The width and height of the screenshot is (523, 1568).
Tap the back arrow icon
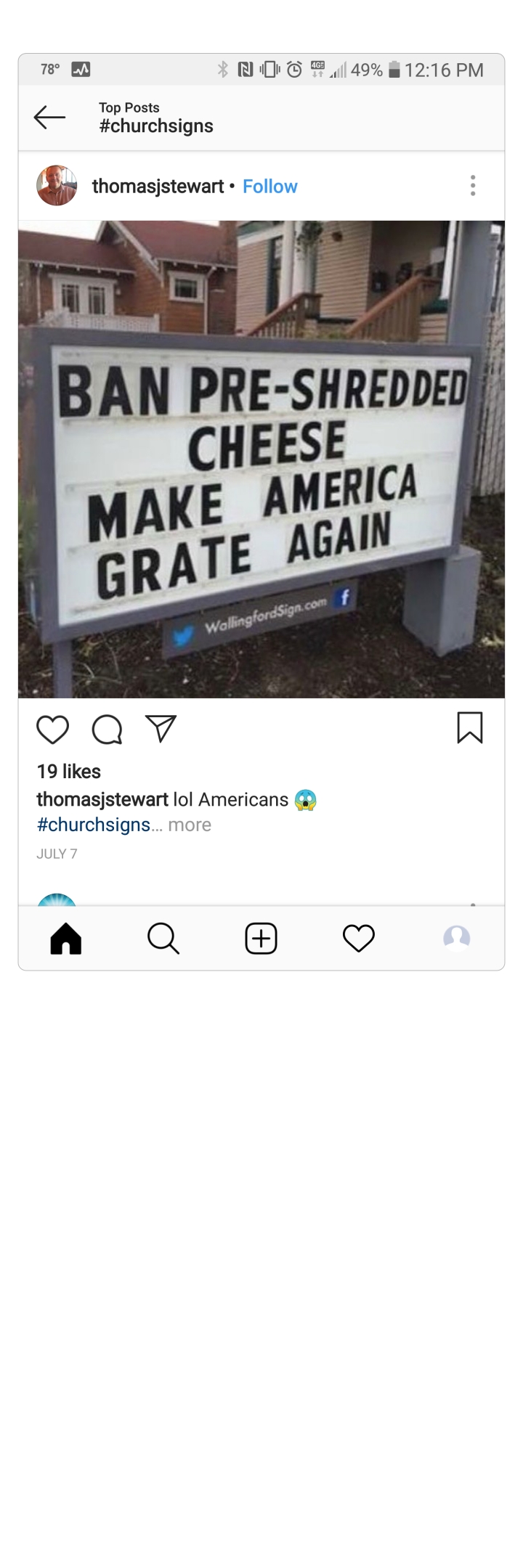49,117
